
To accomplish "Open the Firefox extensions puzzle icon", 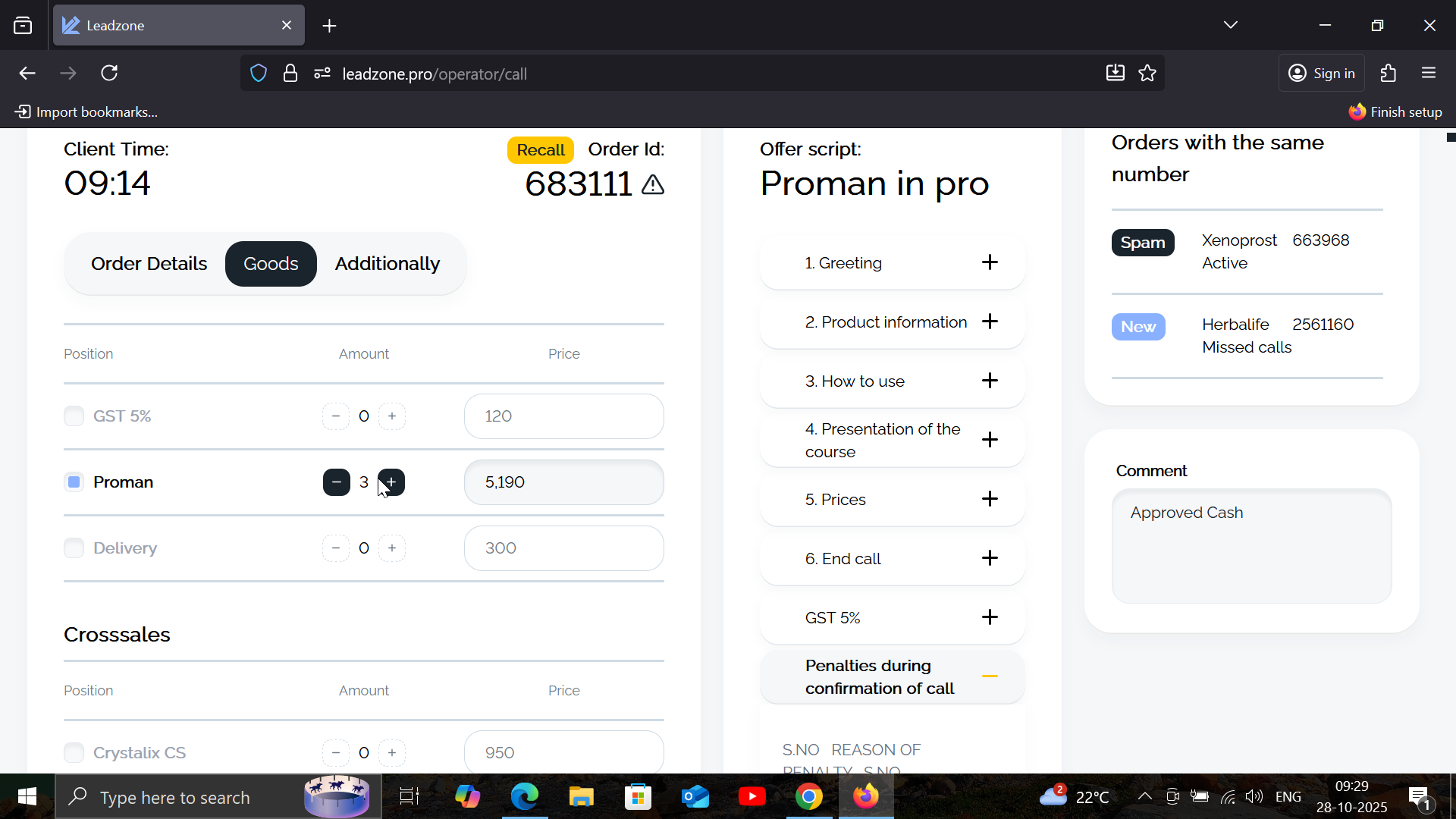I will tap(1389, 74).
